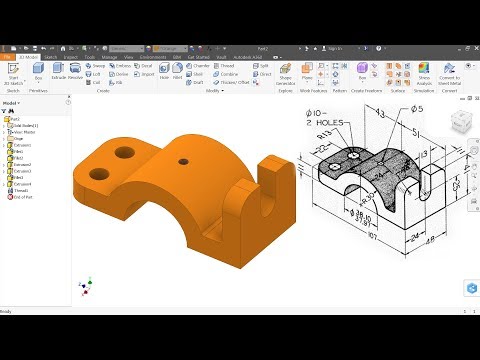Apply the Draft tool
This screenshot has width=480, height=360.
tap(194, 82)
